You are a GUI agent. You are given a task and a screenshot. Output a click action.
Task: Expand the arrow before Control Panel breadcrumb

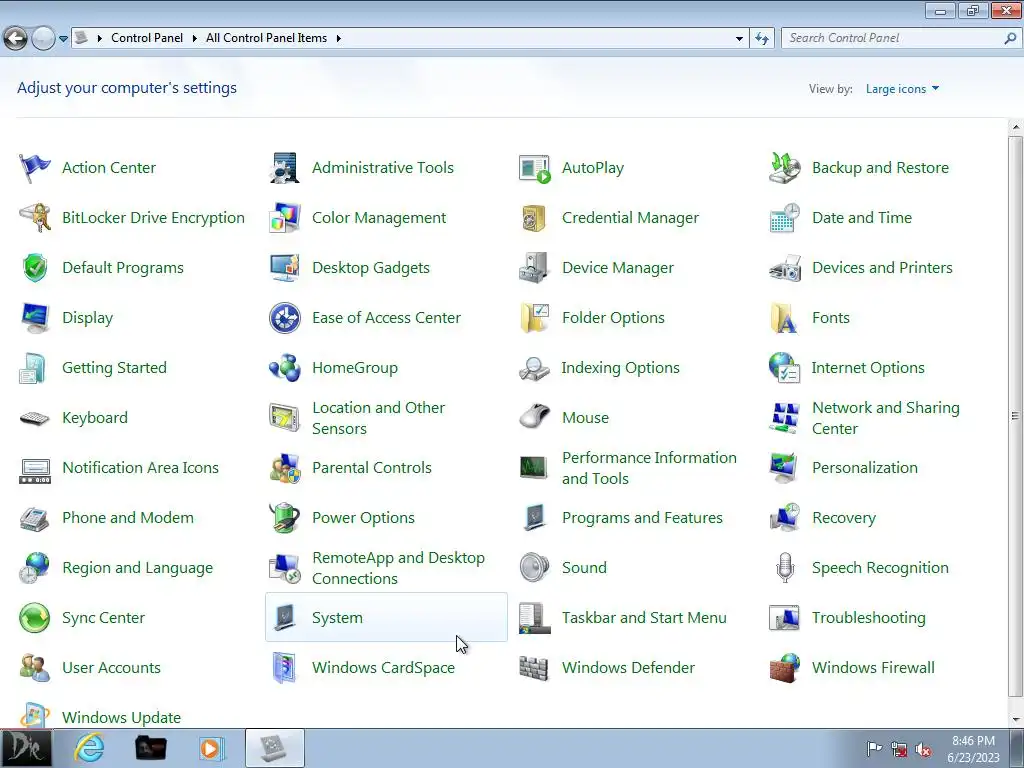pyautogui.click(x=100, y=39)
